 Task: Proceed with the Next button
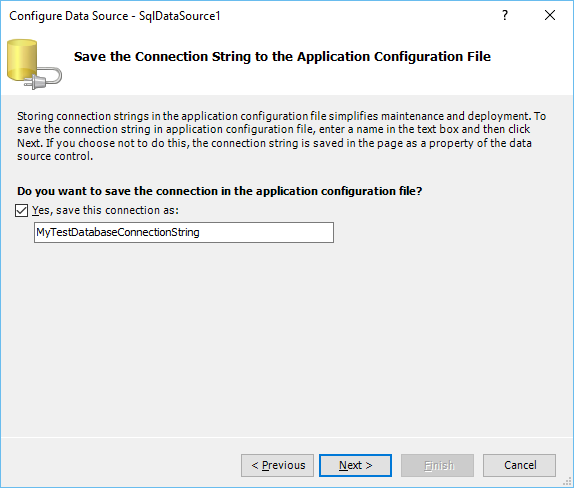(x=355, y=465)
